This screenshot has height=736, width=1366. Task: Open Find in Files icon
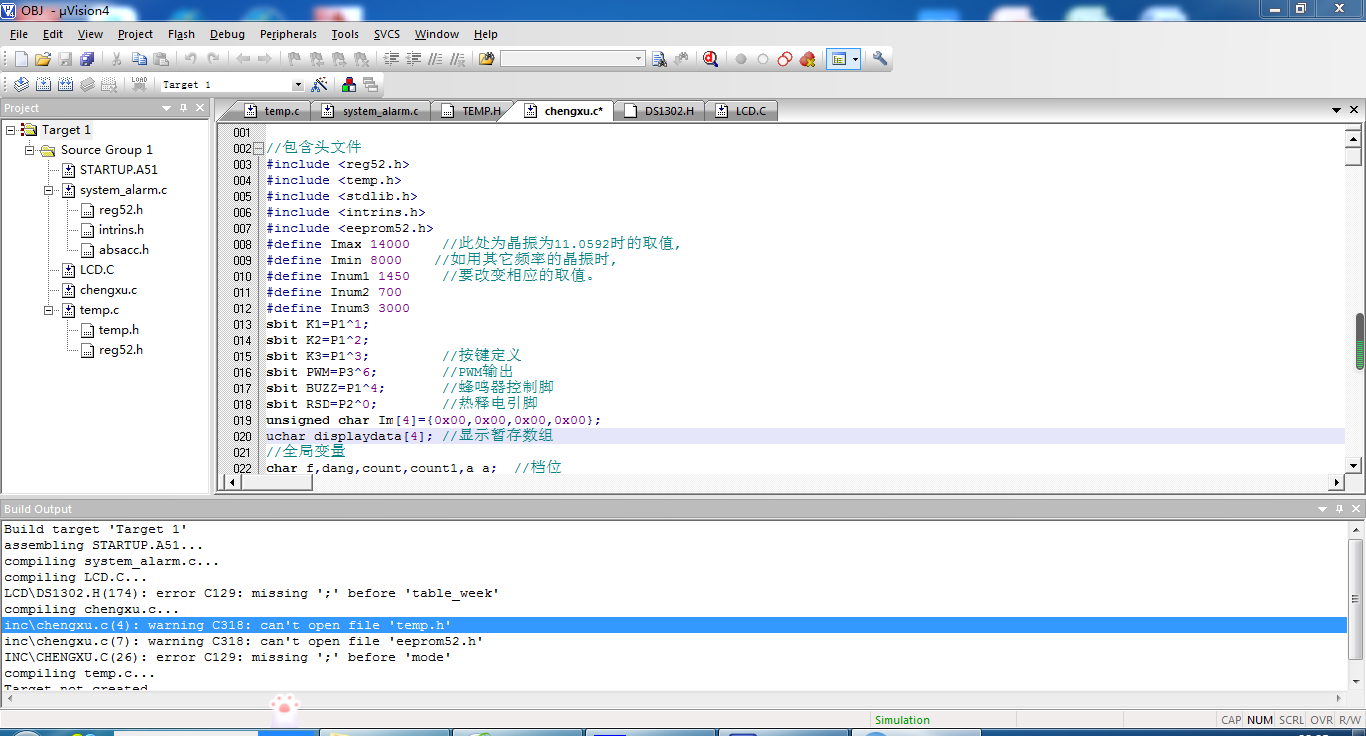pyautogui.click(x=486, y=59)
